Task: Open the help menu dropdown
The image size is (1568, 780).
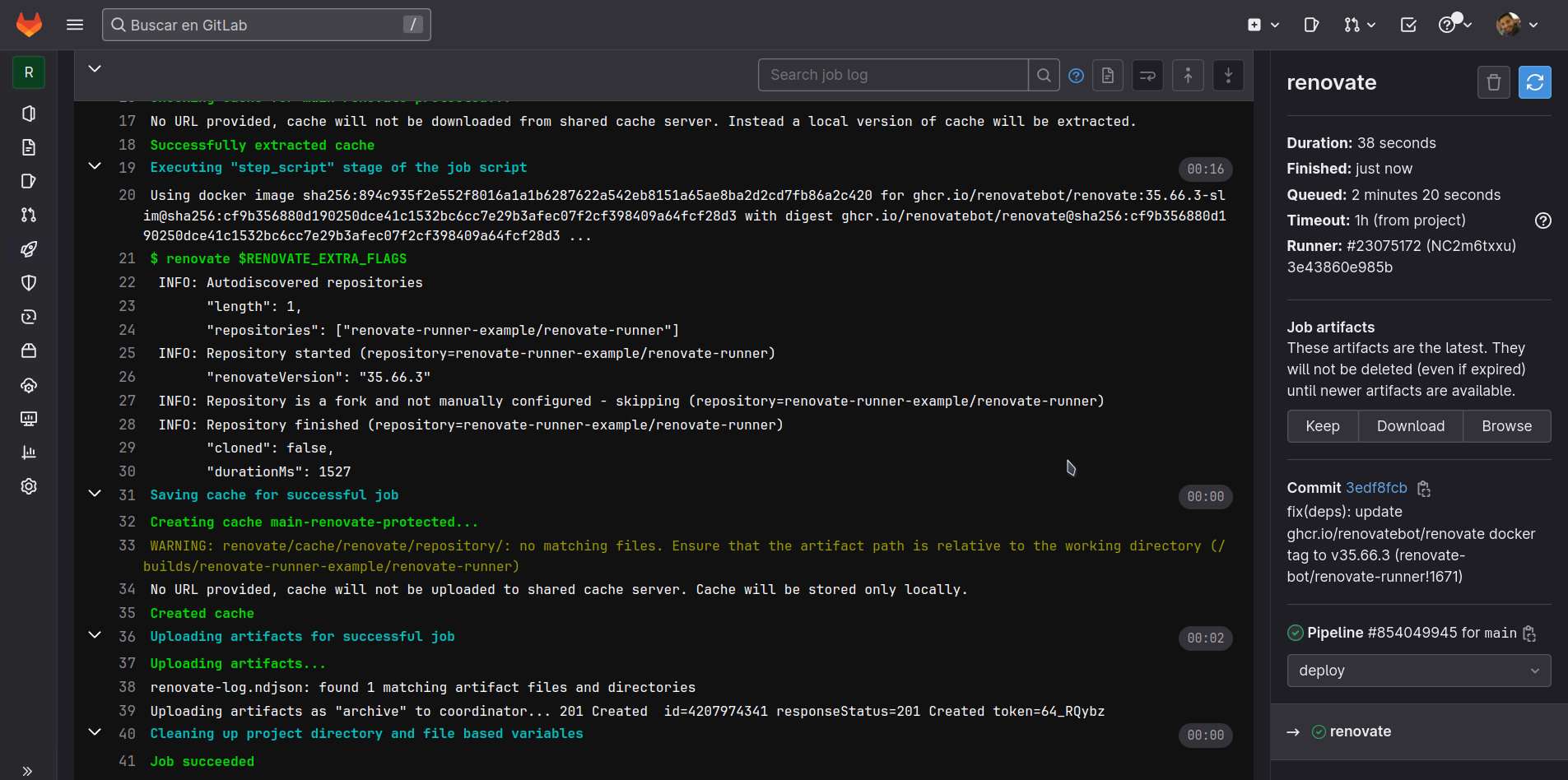Action: (1454, 26)
